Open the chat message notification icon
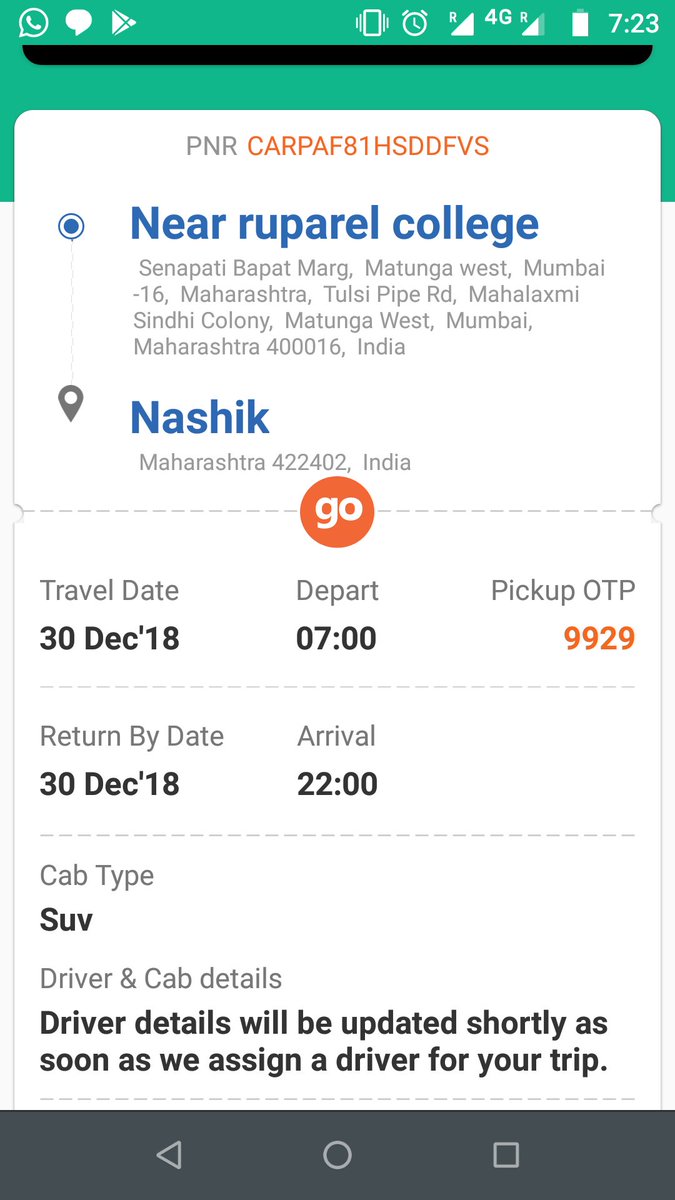 coord(79,22)
